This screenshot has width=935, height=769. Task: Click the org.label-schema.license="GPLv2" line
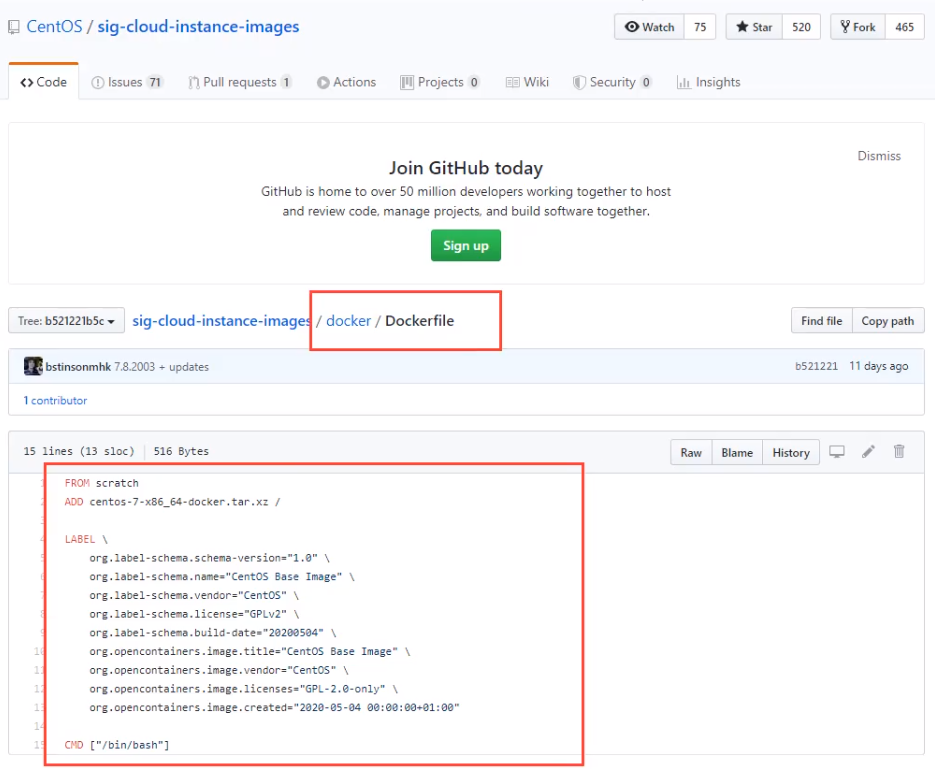[x=194, y=613]
